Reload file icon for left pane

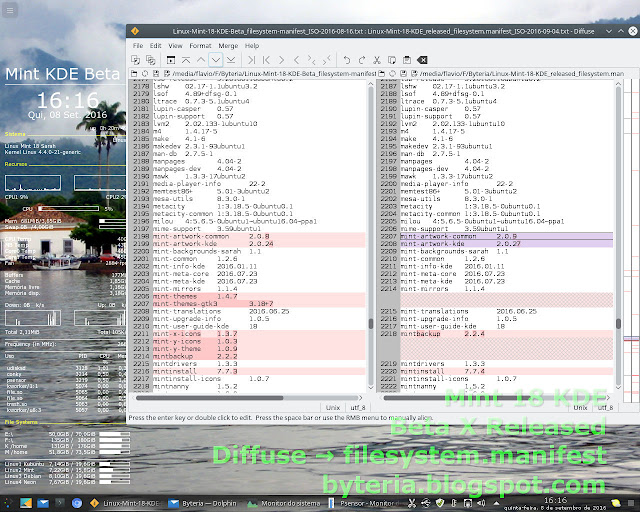pos(145,73)
